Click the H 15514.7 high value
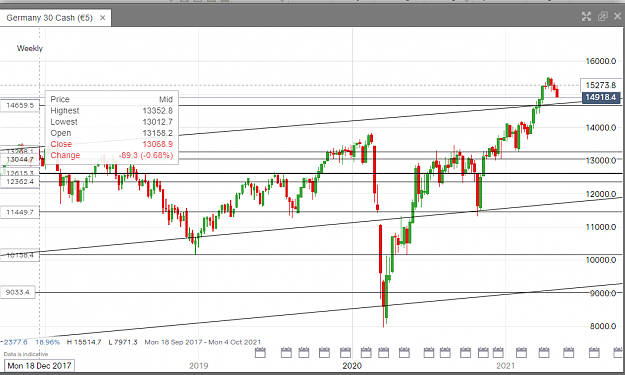 coord(84,342)
